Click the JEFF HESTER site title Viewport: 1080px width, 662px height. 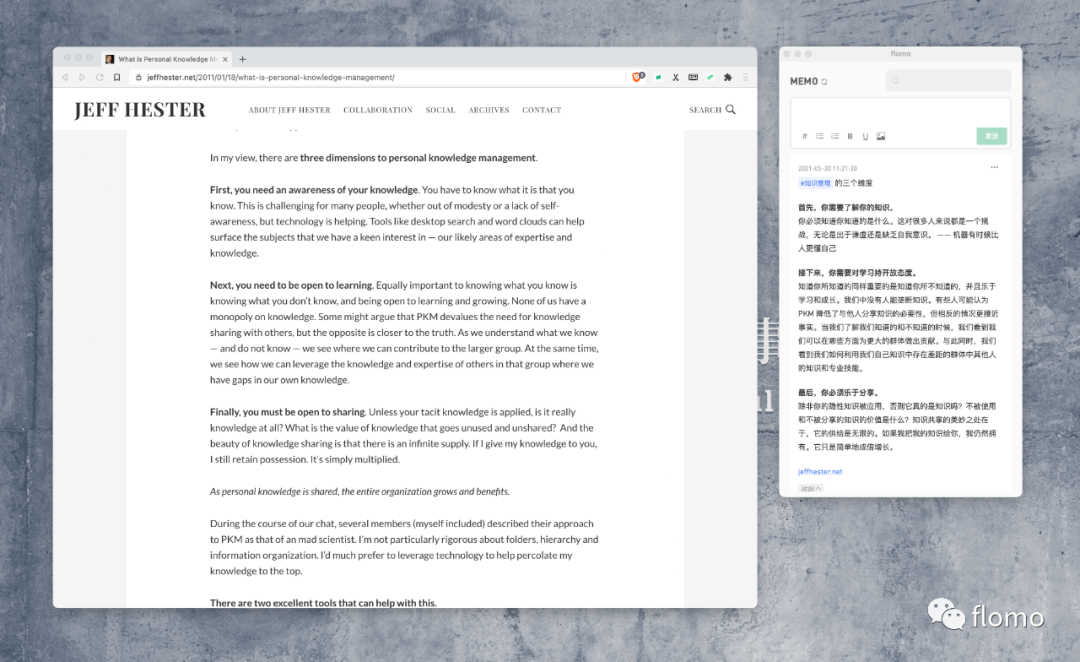(140, 110)
